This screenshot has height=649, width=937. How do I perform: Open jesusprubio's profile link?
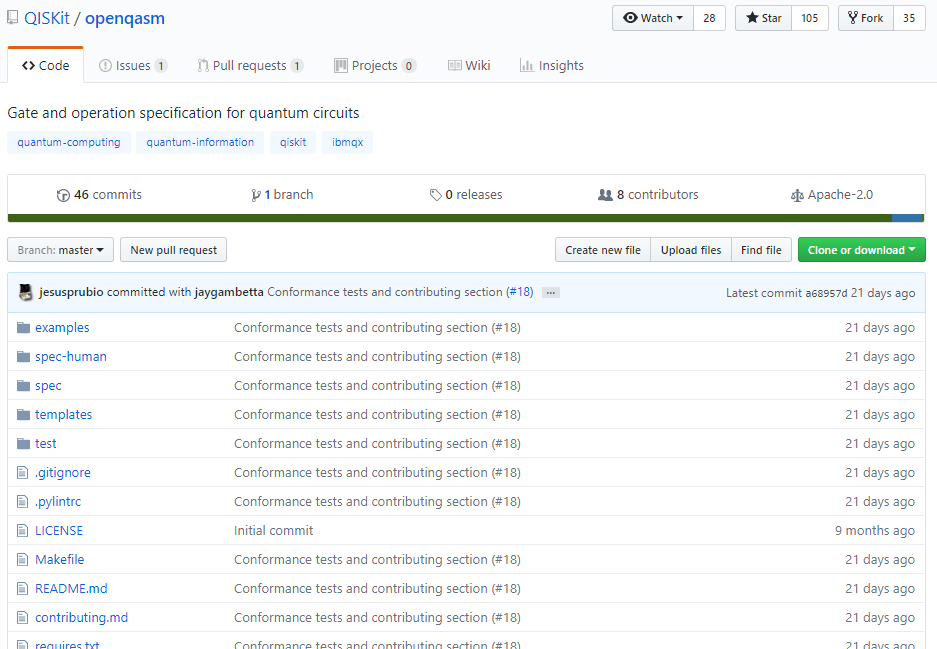[71, 292]
